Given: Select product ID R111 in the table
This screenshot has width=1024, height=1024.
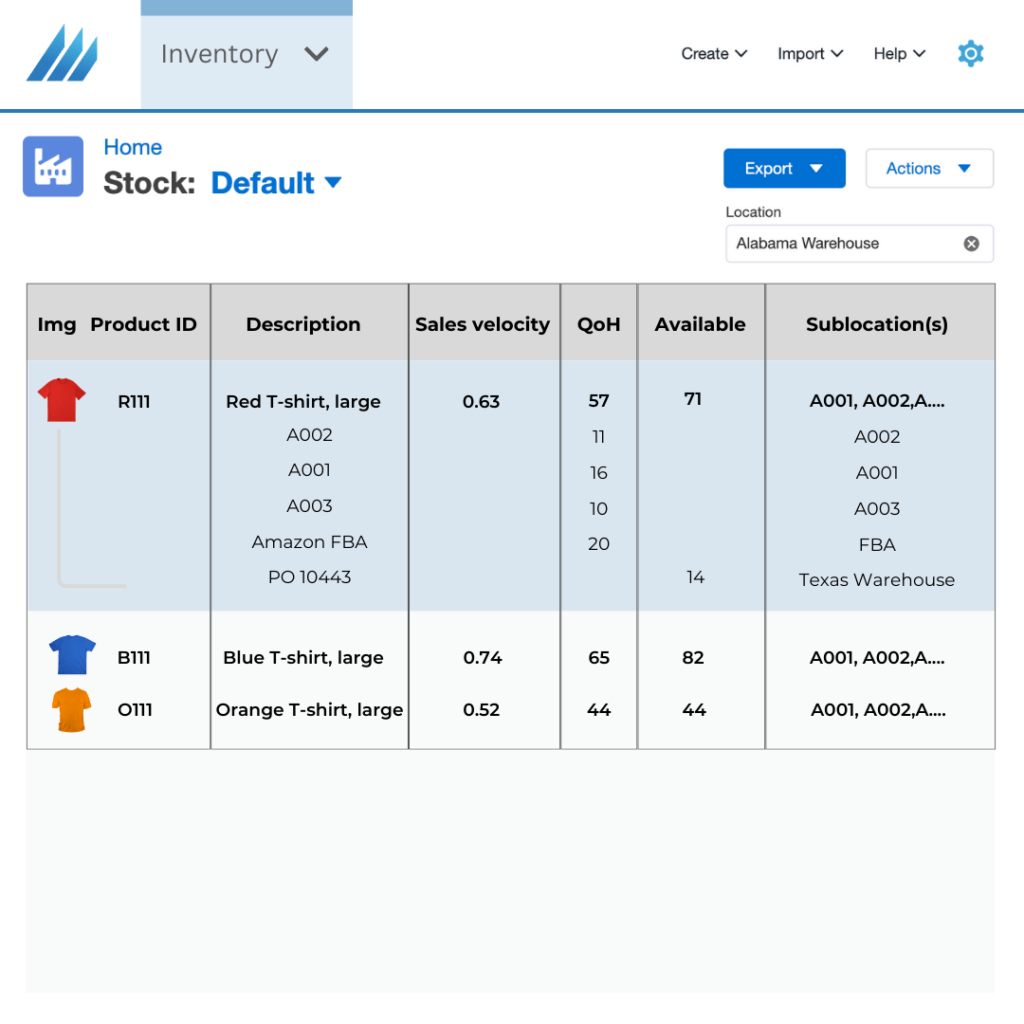Looking at the screenshot, I should pyautogui.click(x=134, y=401).
